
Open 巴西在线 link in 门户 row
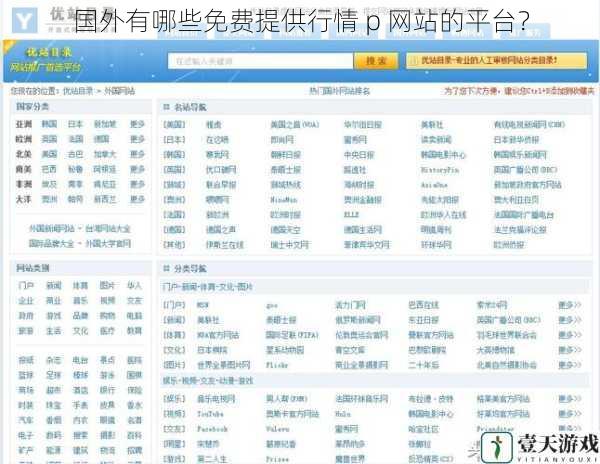point(423,305)
